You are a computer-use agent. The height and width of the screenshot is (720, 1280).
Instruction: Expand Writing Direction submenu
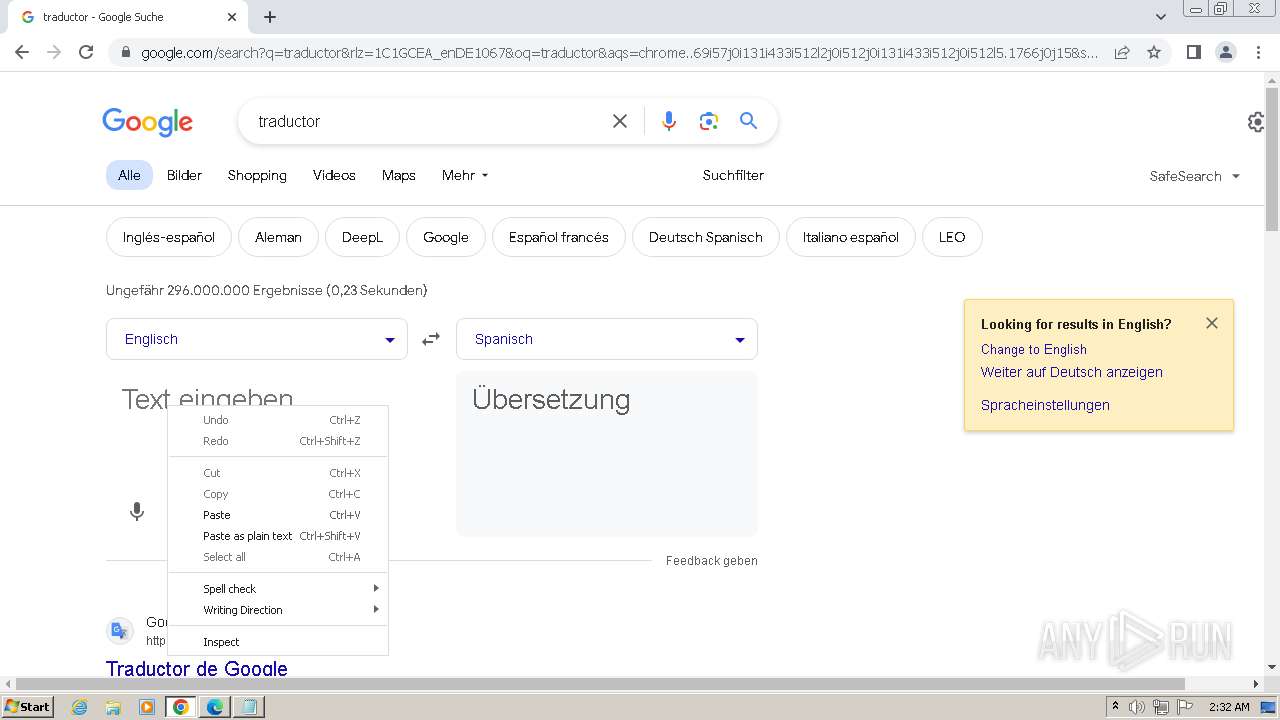click(x=278, y=610)
